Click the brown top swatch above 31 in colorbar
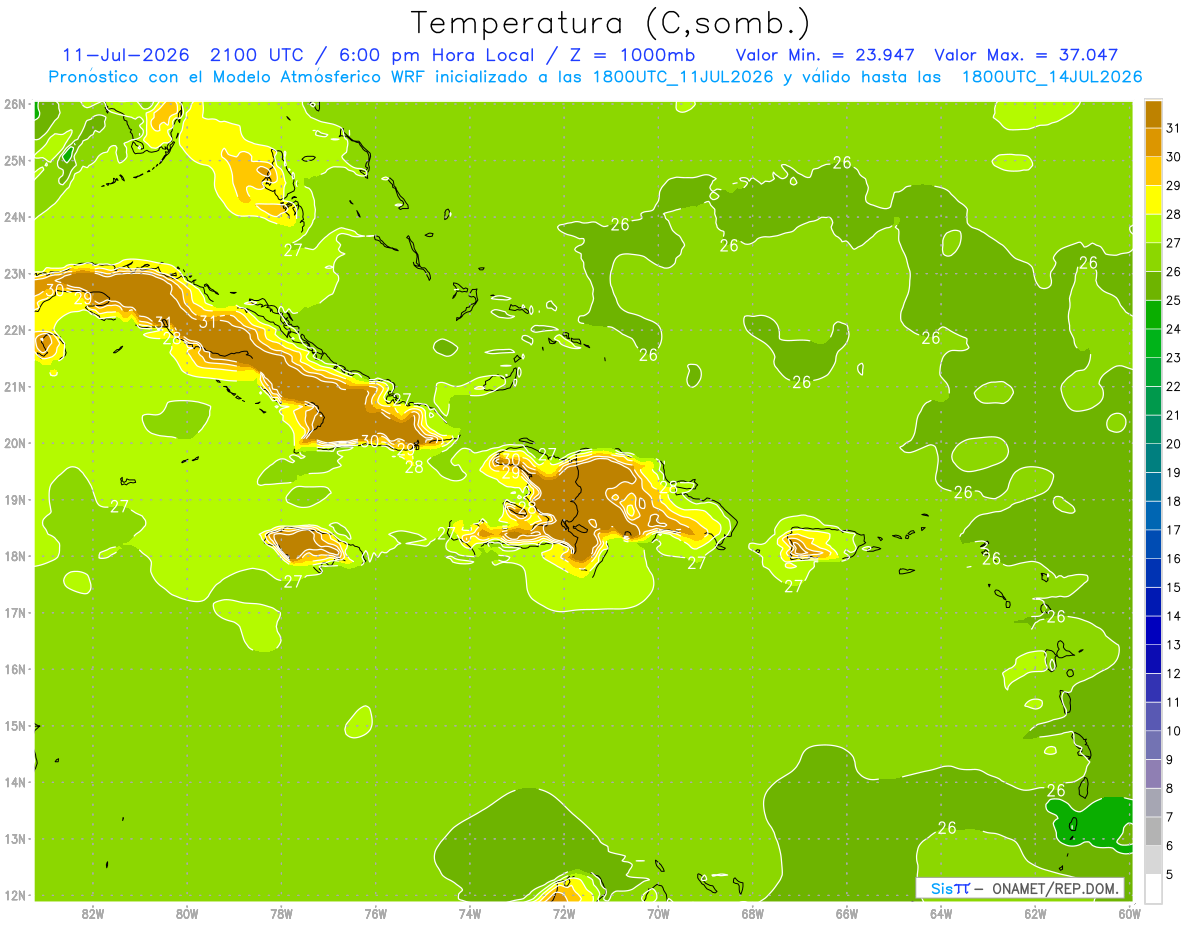 [x=1153, y=113]
